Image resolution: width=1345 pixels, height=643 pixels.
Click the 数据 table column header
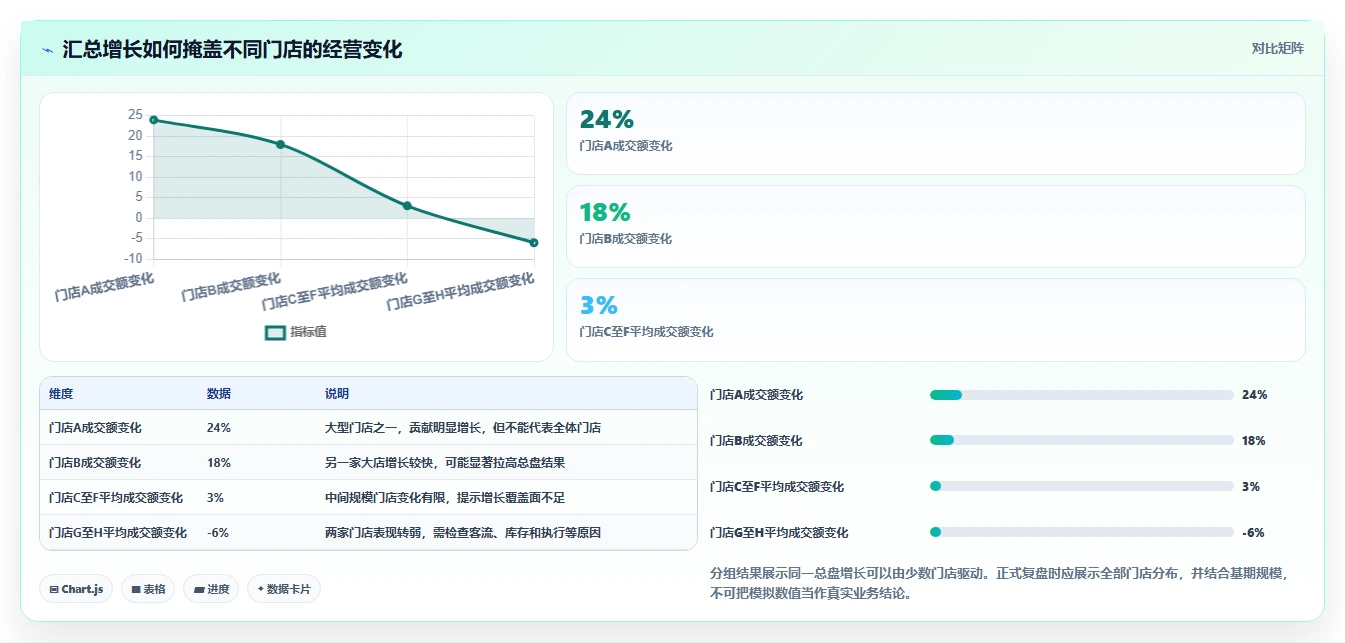219,394
